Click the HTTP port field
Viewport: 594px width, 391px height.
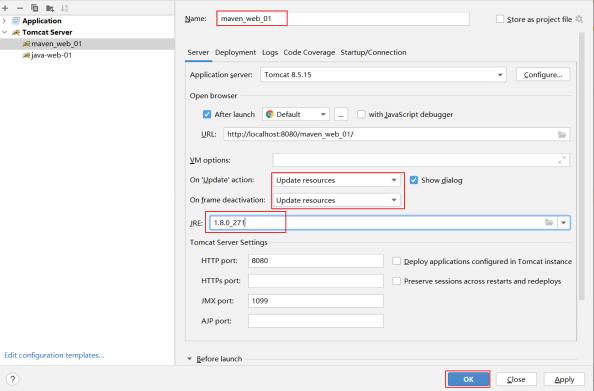pos(316,261)
